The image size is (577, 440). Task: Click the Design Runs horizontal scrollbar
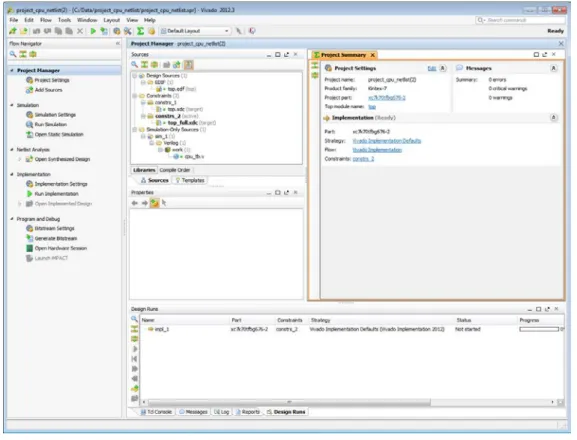coord(289,402)
